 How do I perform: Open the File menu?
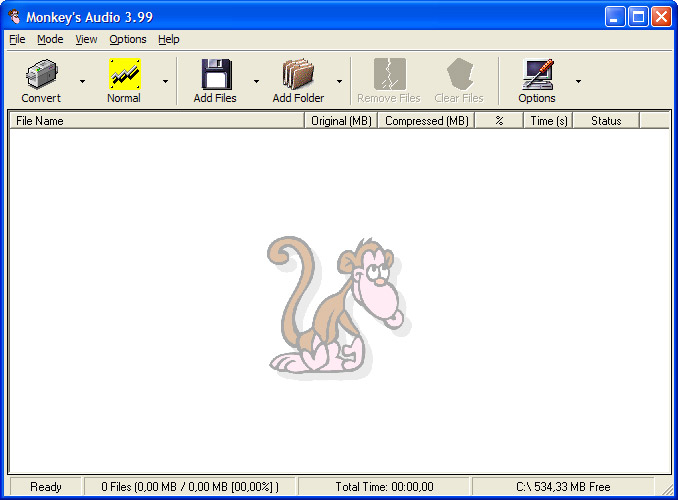(17, 39)
